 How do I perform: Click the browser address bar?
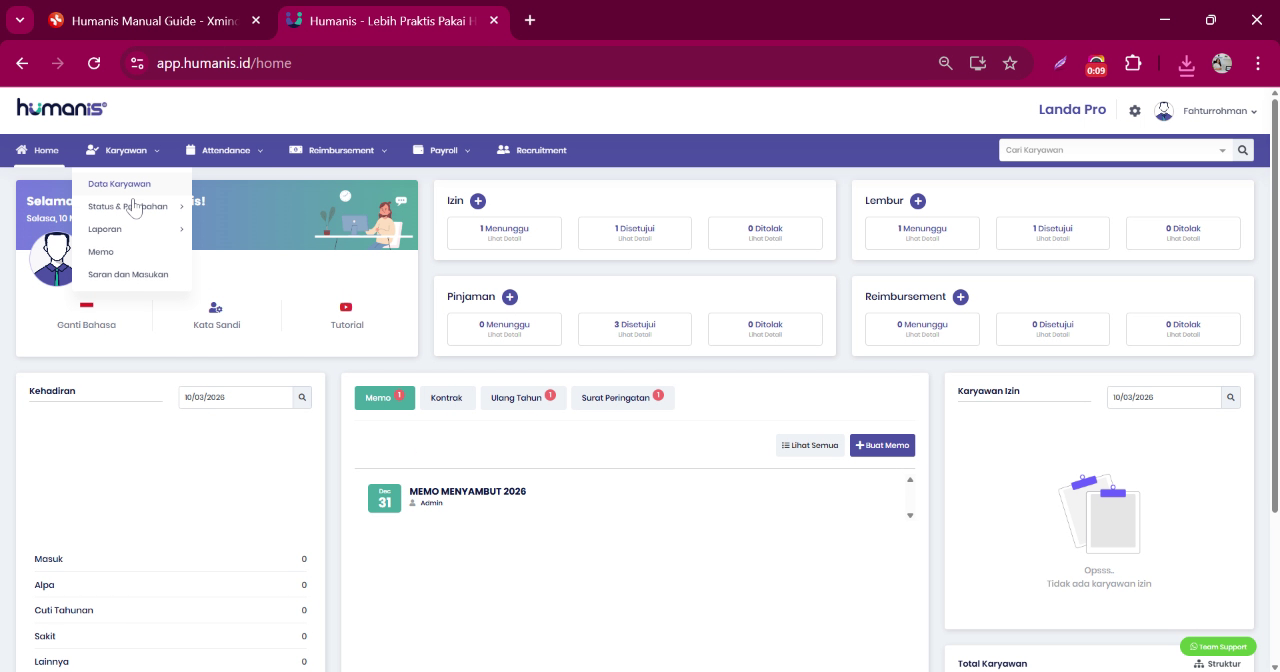[540, 63]
